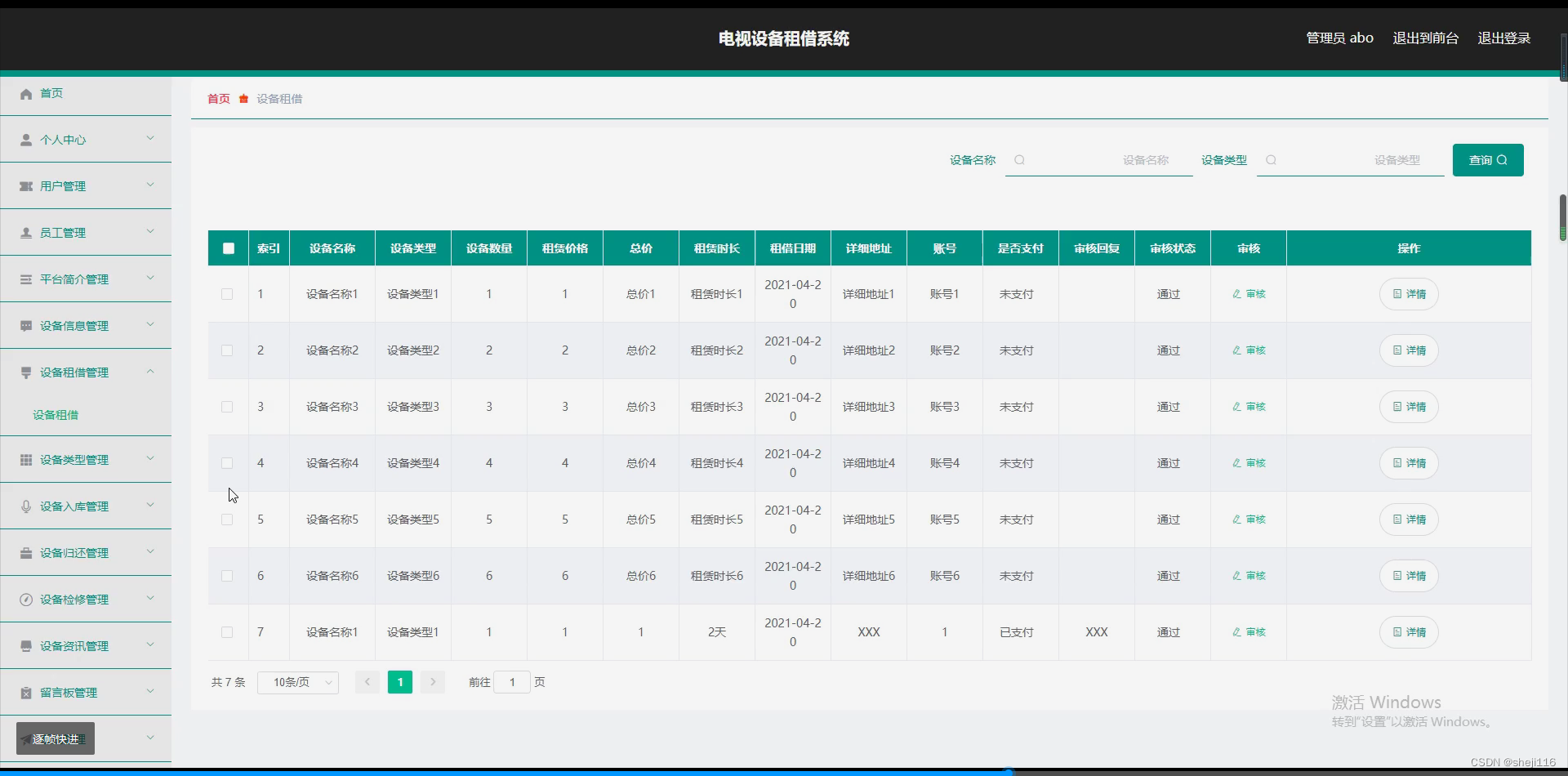The height and width of the screenshot is (776, 1568).
Task: Open 留言板管理 via its message icon
Action: (x=25, y=692)
